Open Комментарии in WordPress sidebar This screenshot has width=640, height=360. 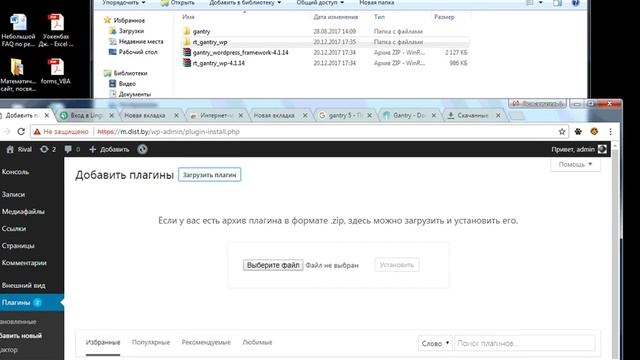[x=24, y=263]
